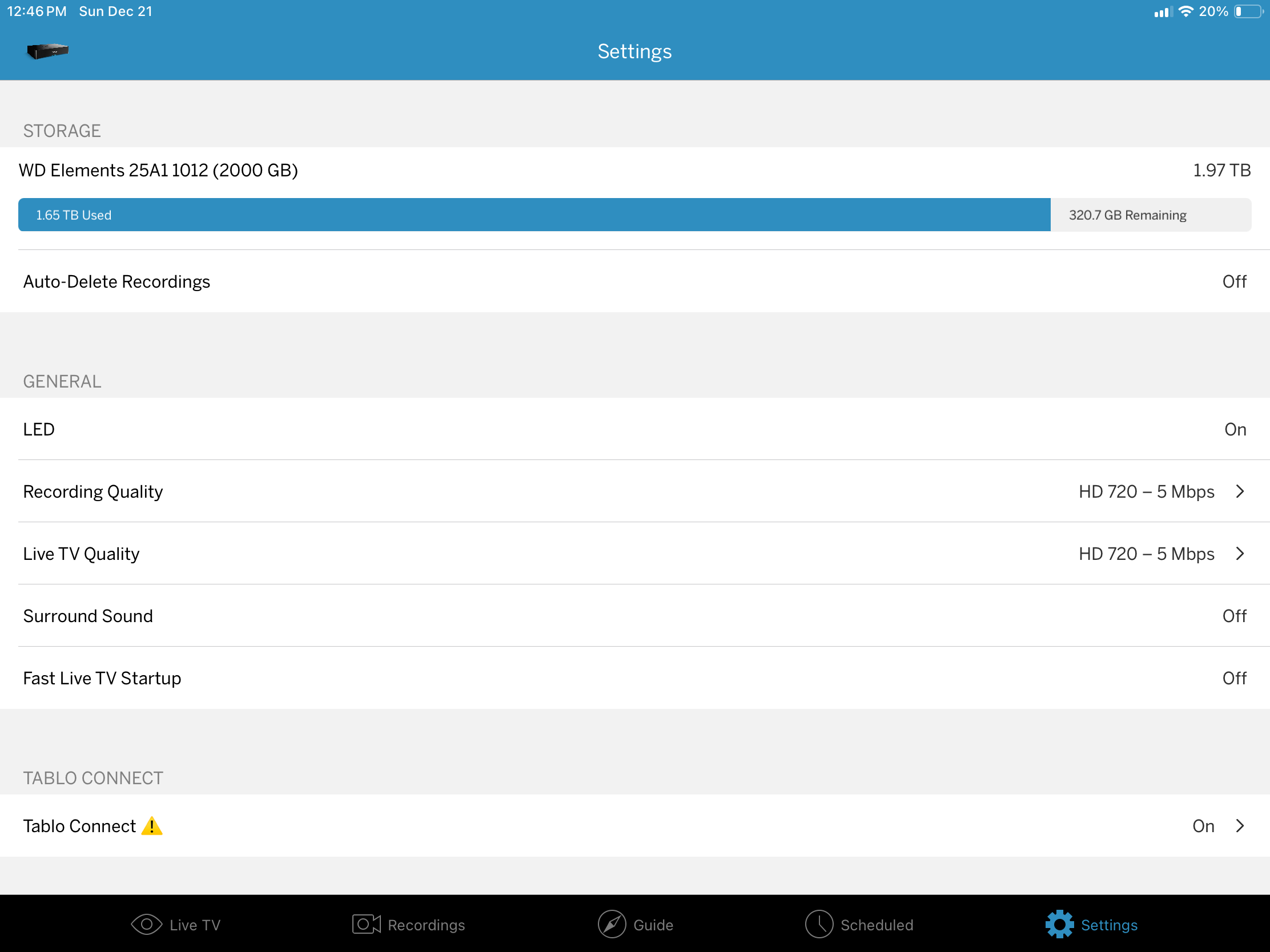Image resolution: width=1270 pixels, height=952 pixels.
Task: Switch to the Scheduled tab label
Action: 877,925
